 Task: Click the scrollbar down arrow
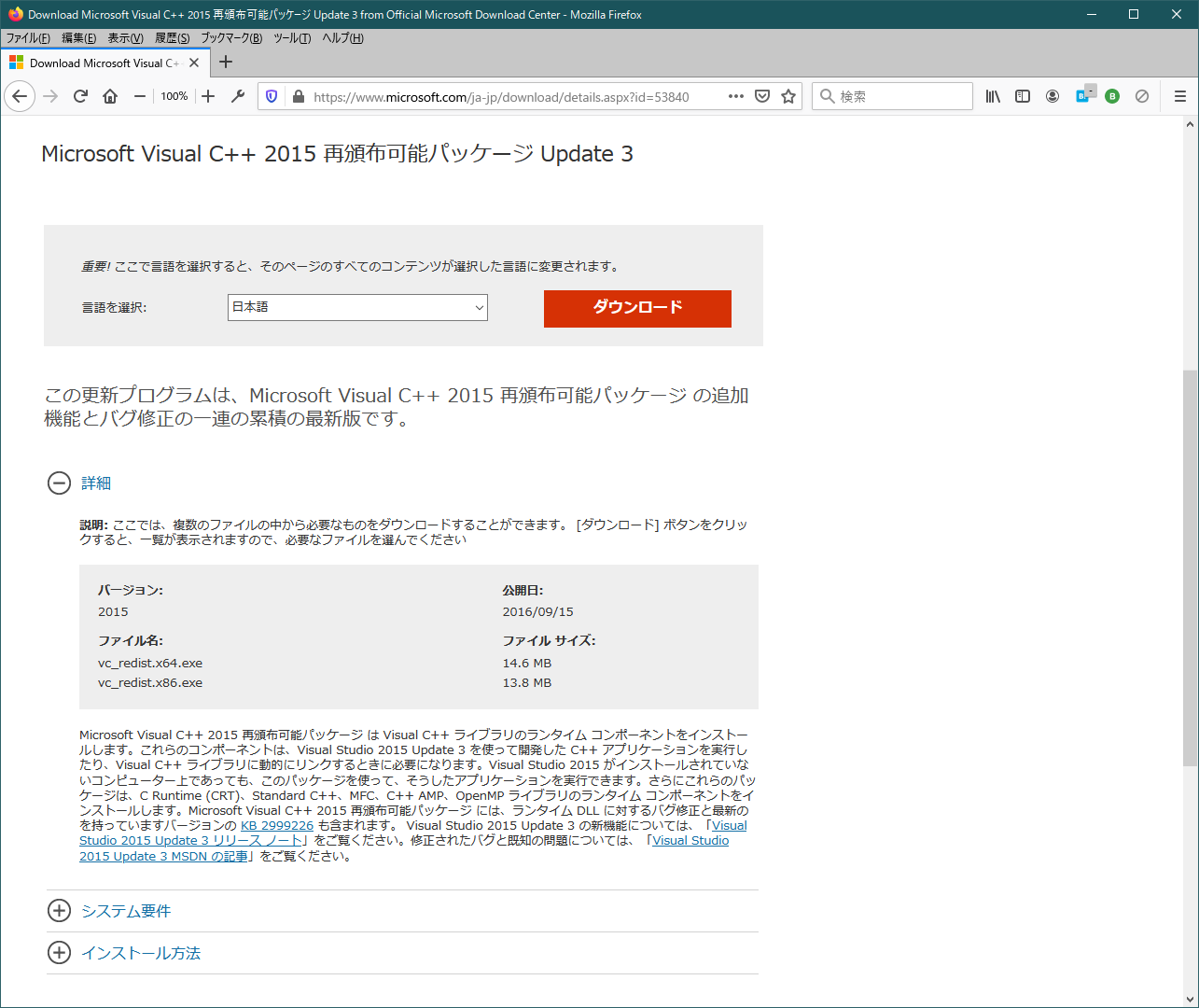pyautogui.click(x=1190, y=999)
